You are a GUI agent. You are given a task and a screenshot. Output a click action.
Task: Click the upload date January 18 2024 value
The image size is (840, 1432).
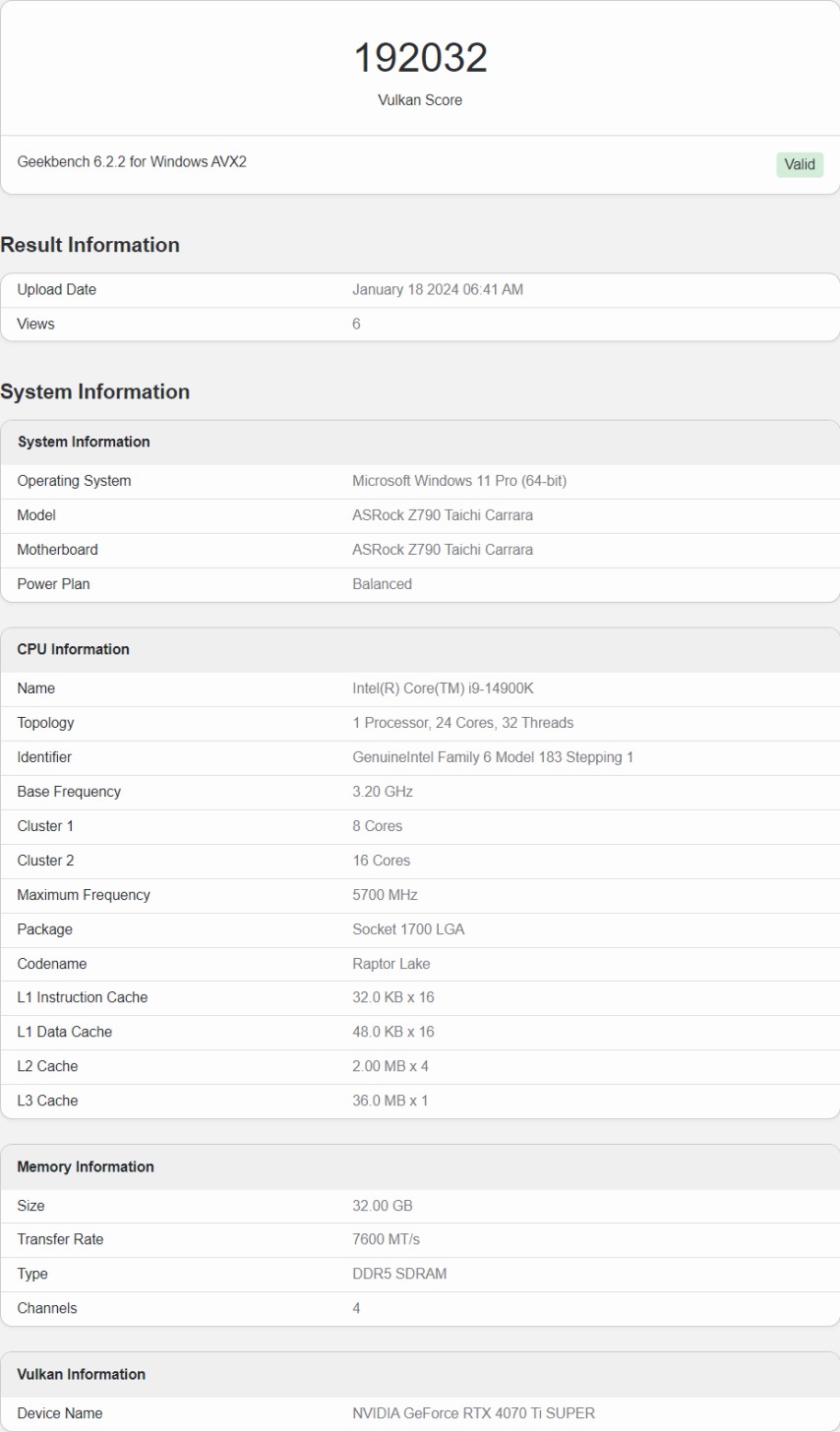pos(437,290)
